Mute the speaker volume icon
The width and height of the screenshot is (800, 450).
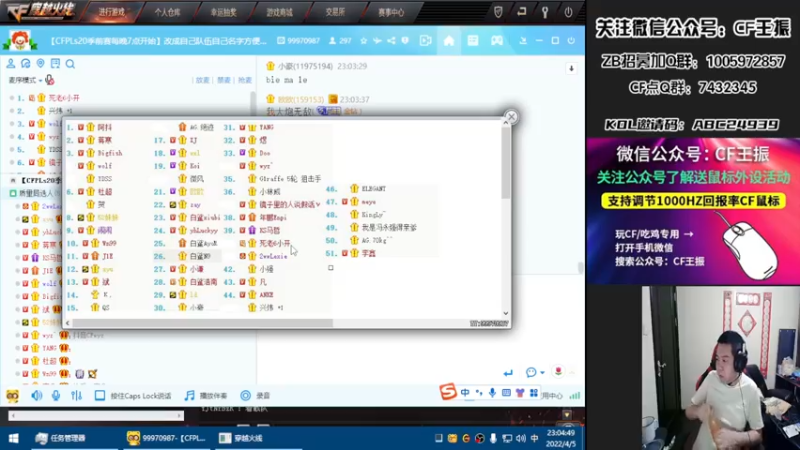36,395
